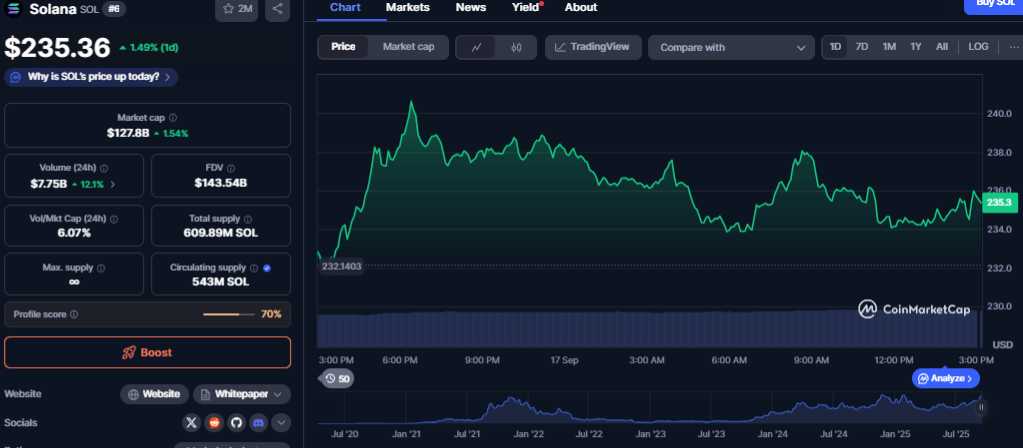Screen dimensions: 1023x448
Task: Click the Buy SOL button
Action: pyautogui.click(x=994, y=5)
